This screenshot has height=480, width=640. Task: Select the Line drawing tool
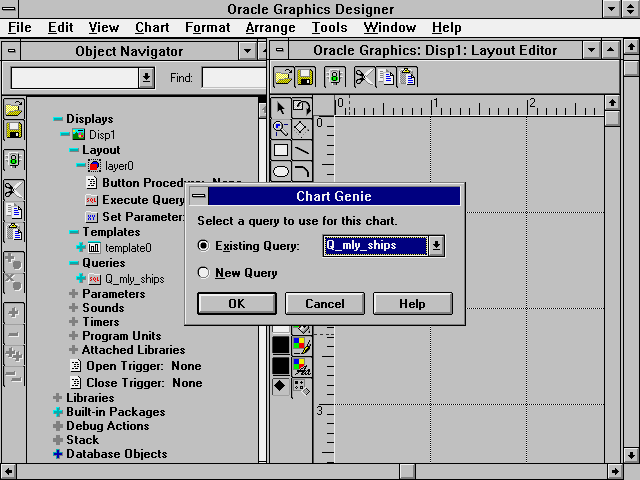(301, 150)
